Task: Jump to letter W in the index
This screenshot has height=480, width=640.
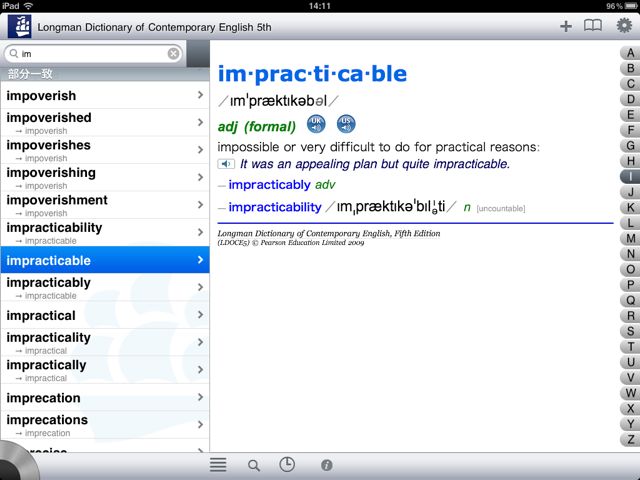Action: tap(630, 393)
